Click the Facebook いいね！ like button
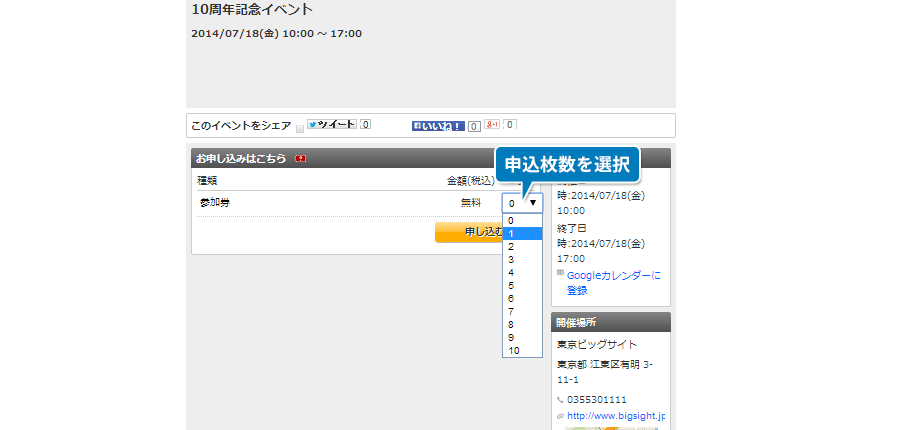The image size is (910, 430). (x=438, y=126)
